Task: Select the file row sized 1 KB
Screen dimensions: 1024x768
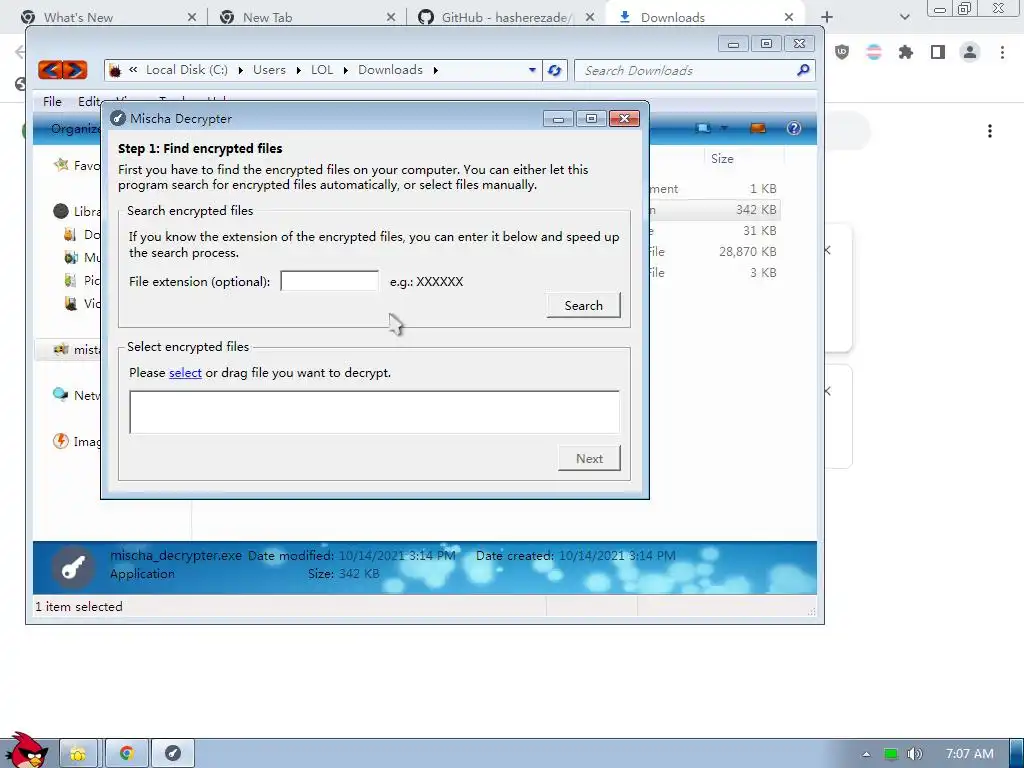Action: click(x=714, y=189)
